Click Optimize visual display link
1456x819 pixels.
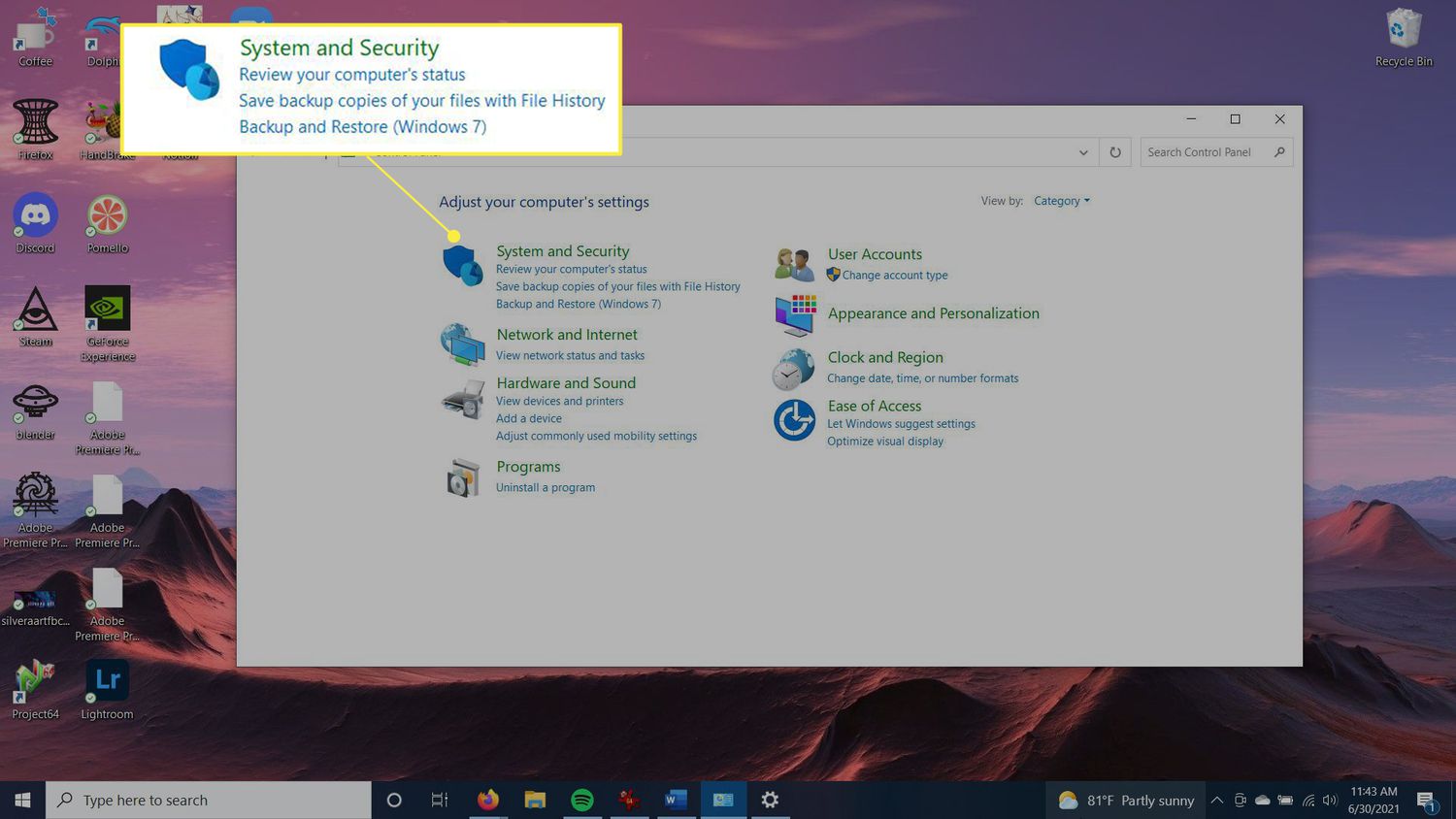coord(884,442)
